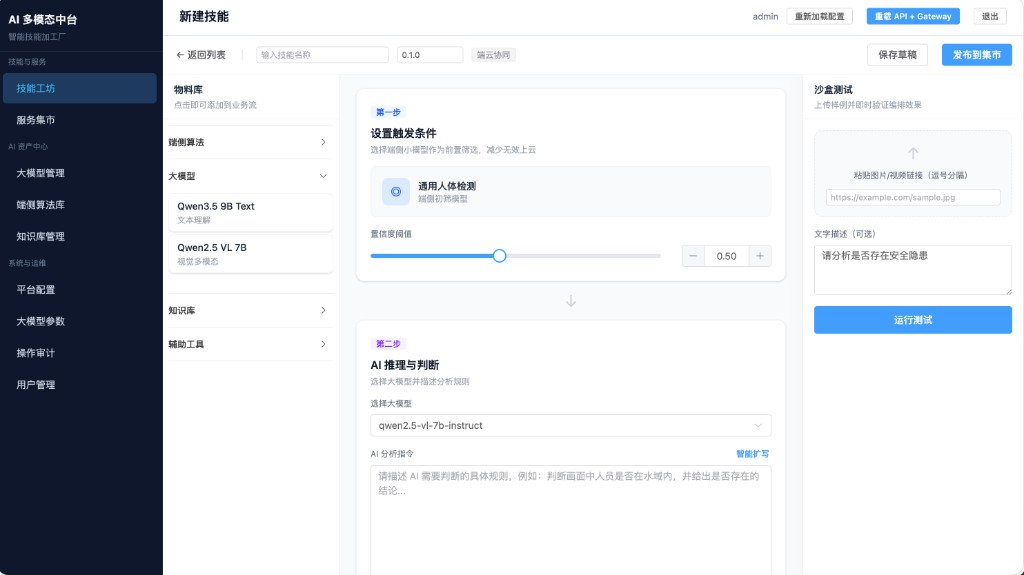Click the 发布到集市 button
1024x575 pixels.
coord(976,55)
